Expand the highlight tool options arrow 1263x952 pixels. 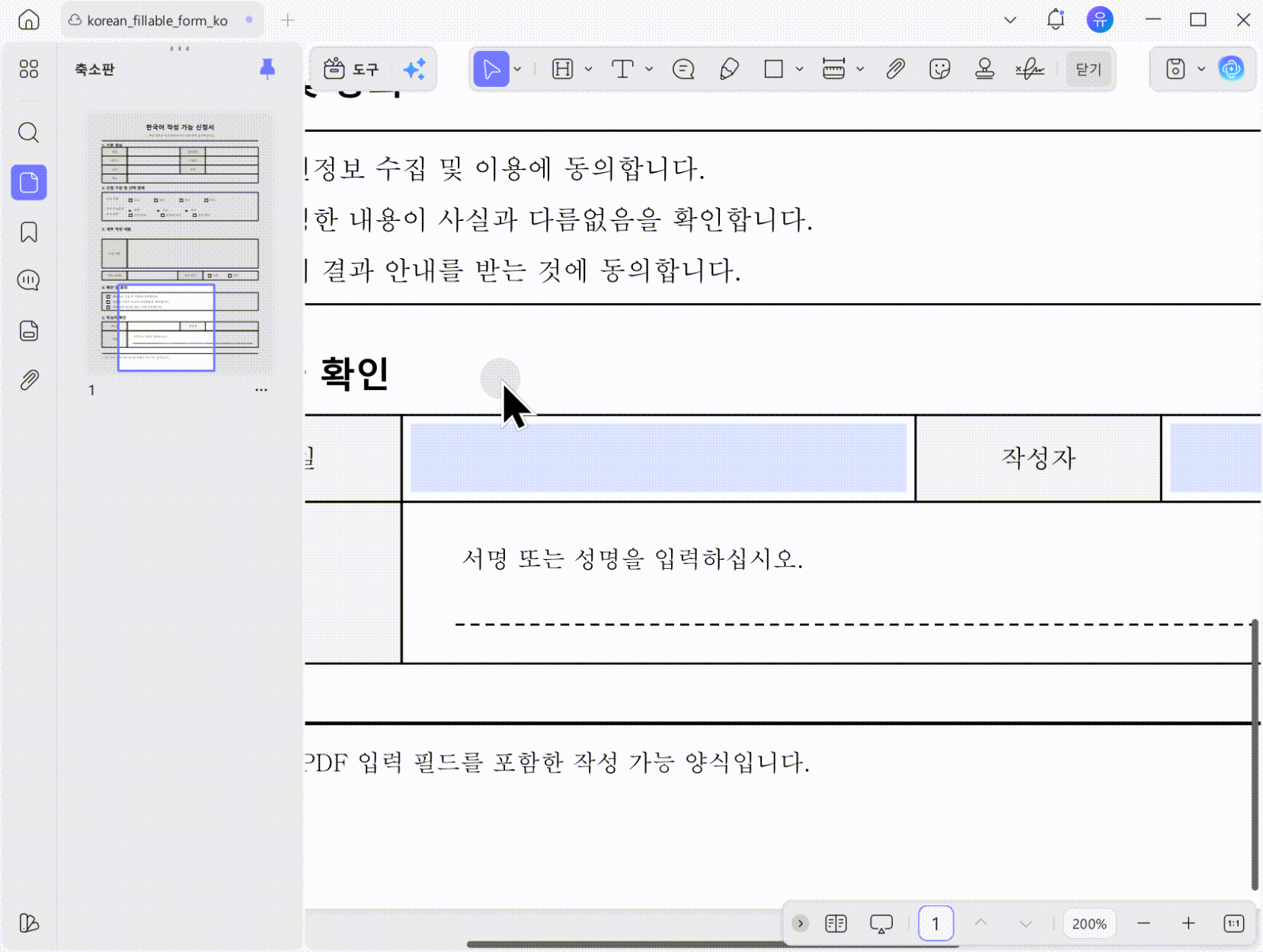(x=589, y=69)
